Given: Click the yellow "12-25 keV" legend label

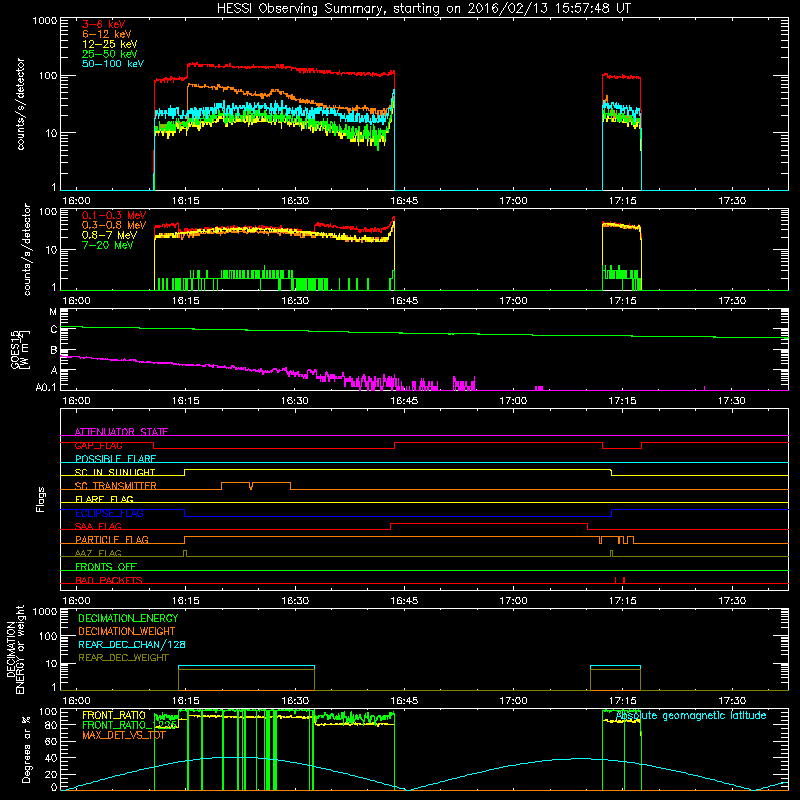Looking at the screenshot, I should pos(110,44).
